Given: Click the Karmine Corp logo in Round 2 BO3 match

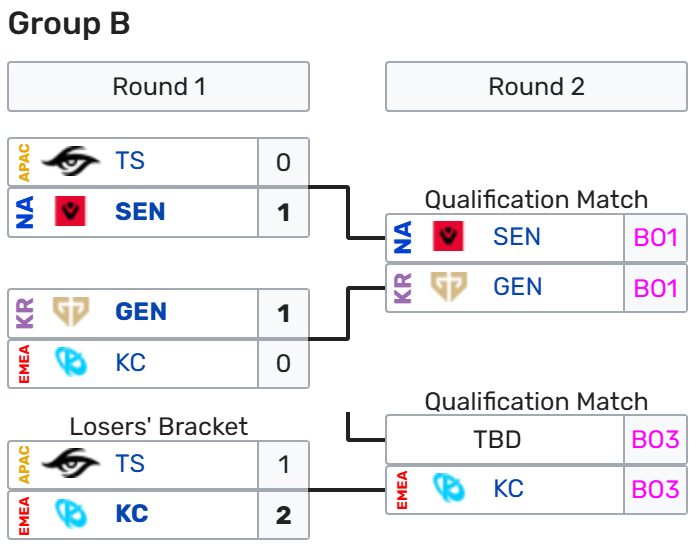Looking at the screenshot, I should [x=449, y=488].
